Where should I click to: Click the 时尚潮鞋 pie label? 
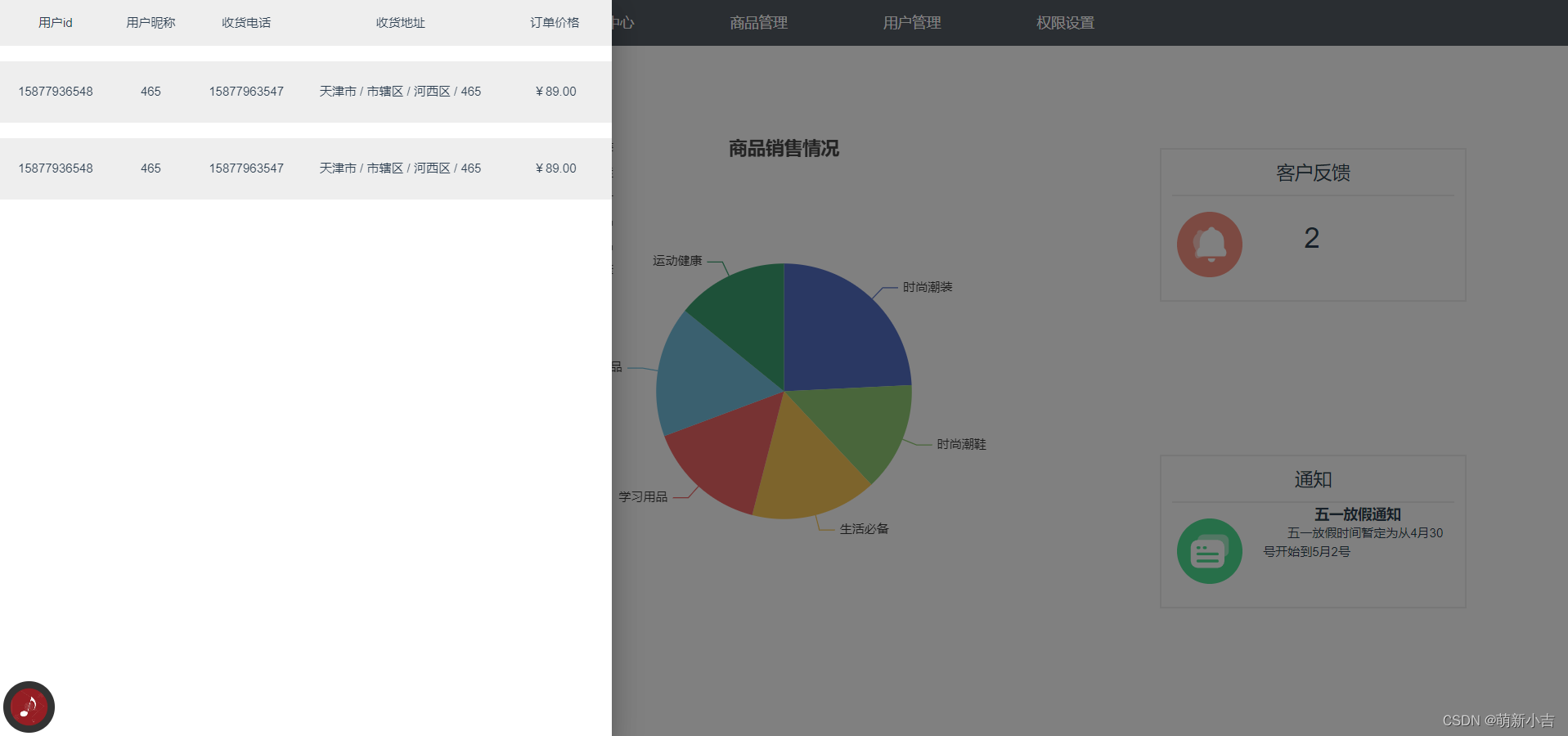click(x=961, y=444)
